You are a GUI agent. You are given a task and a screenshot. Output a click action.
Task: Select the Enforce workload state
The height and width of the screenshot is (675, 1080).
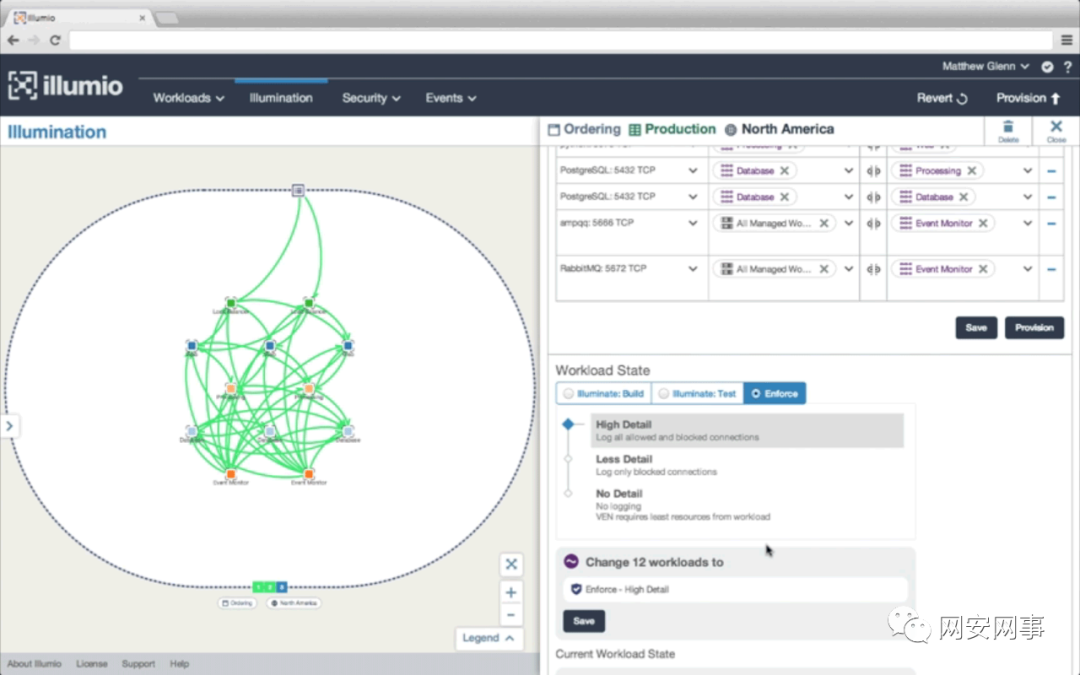tap(775, 394)
